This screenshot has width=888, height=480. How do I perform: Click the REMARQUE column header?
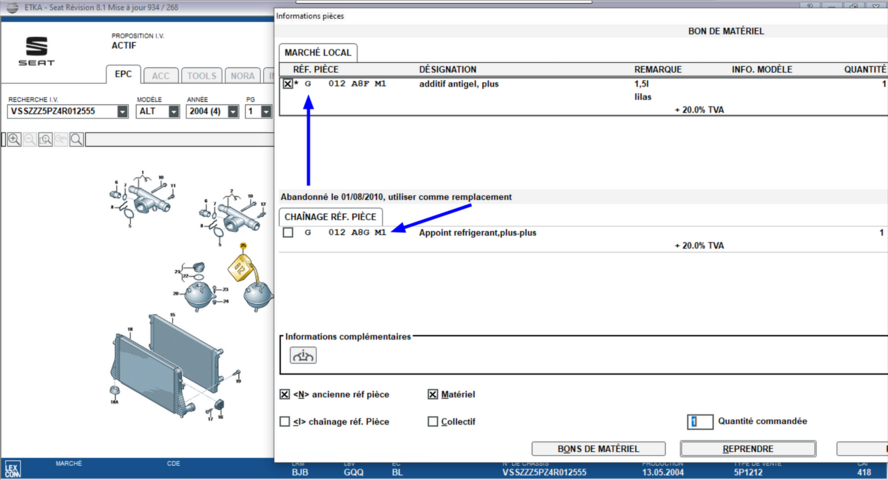pos(658,70)
